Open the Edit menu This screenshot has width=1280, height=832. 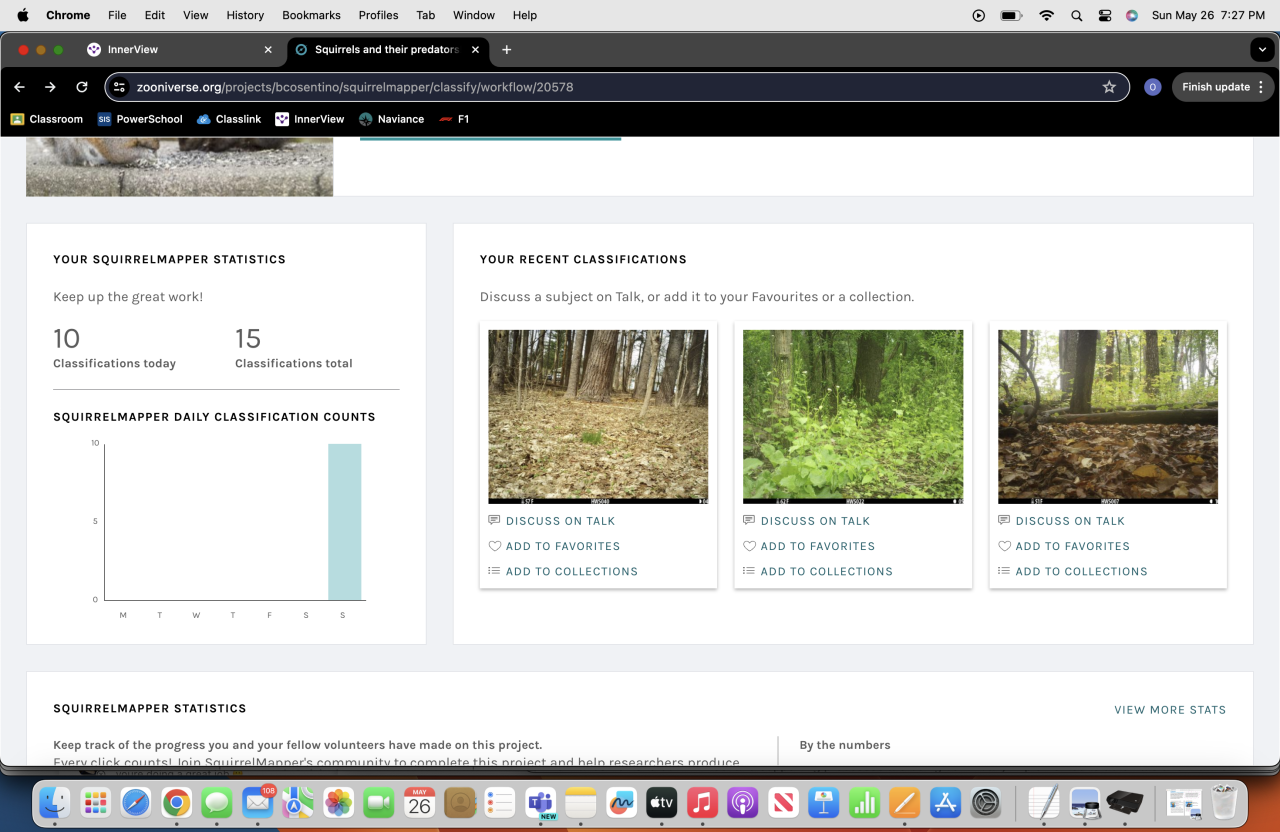(154, 15)
